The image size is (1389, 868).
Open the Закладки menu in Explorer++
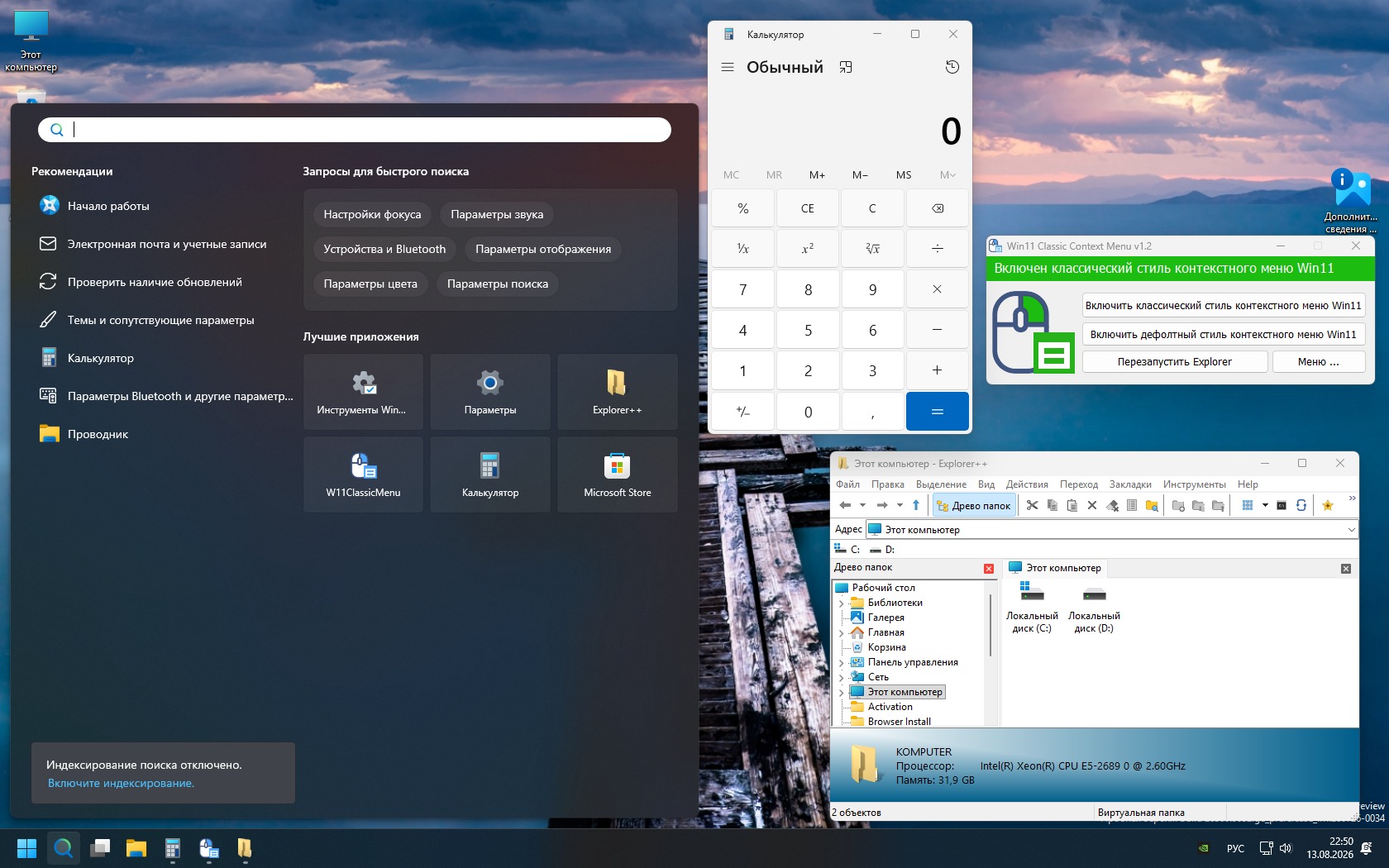click(1130, 484)
